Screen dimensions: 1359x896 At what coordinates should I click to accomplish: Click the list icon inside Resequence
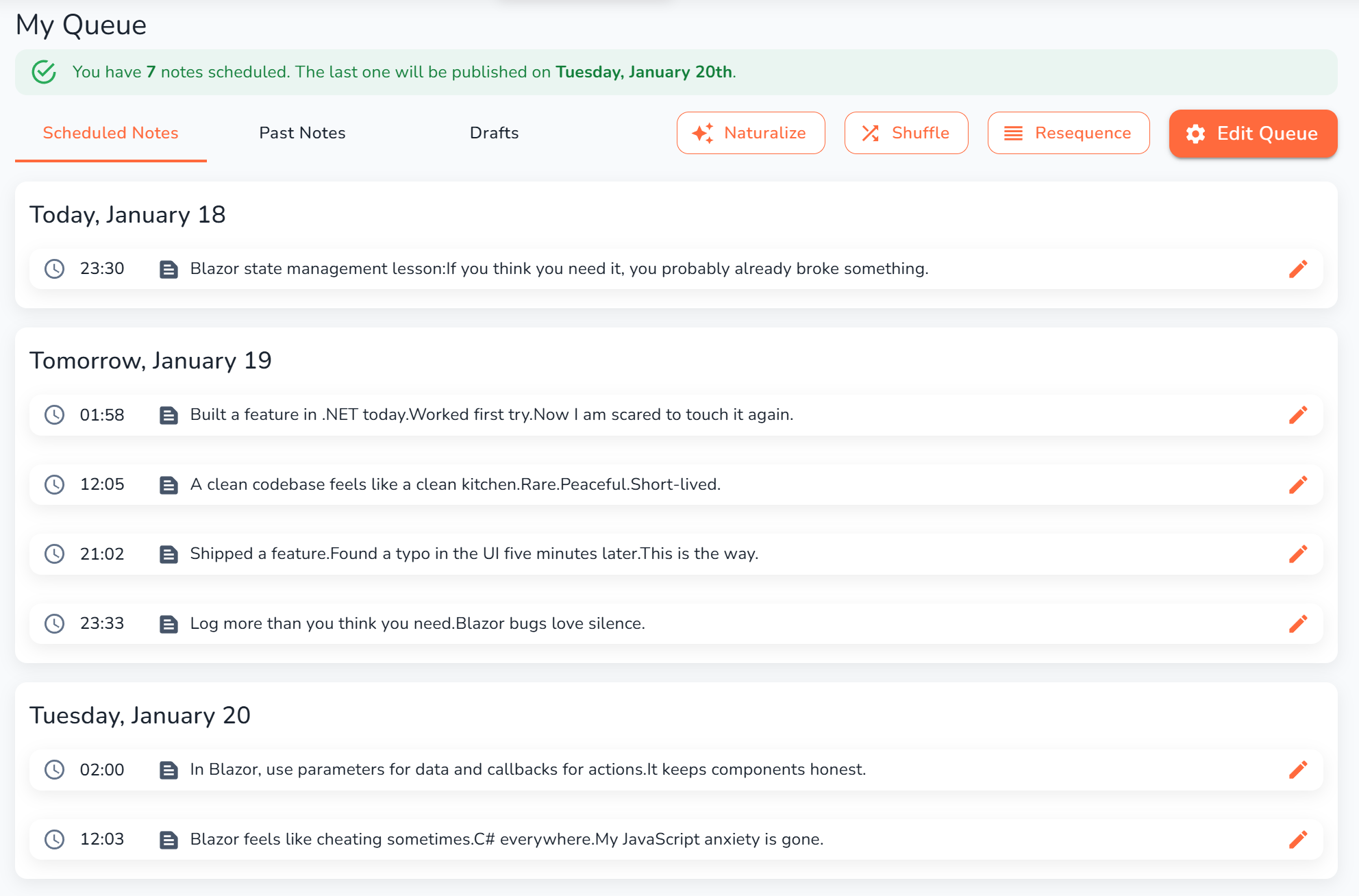point(1013,133)
